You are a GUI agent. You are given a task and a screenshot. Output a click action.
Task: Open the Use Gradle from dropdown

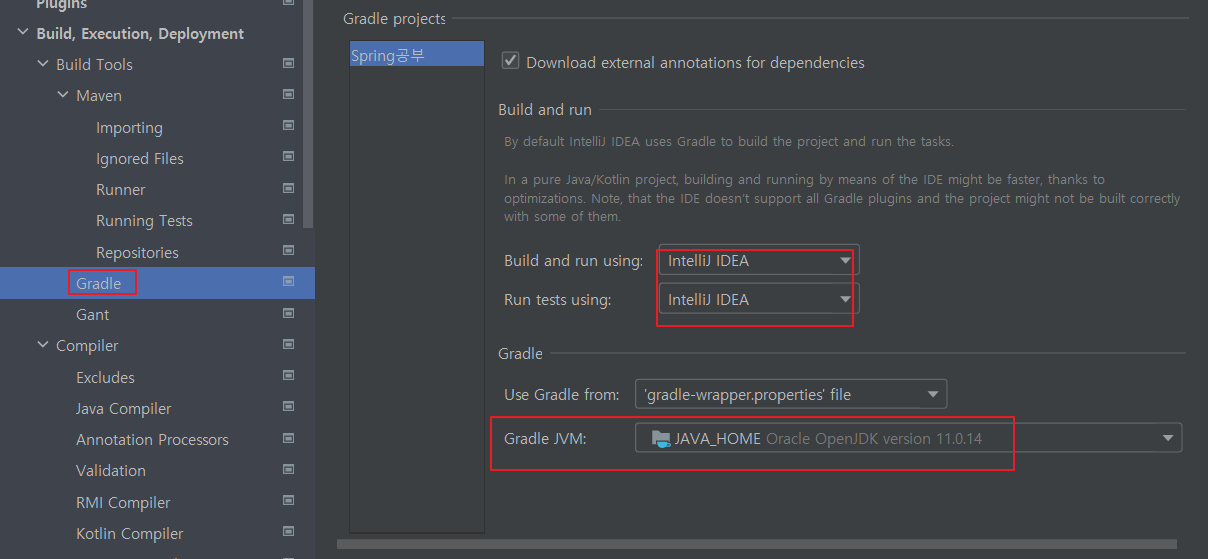tap(790, 394)
